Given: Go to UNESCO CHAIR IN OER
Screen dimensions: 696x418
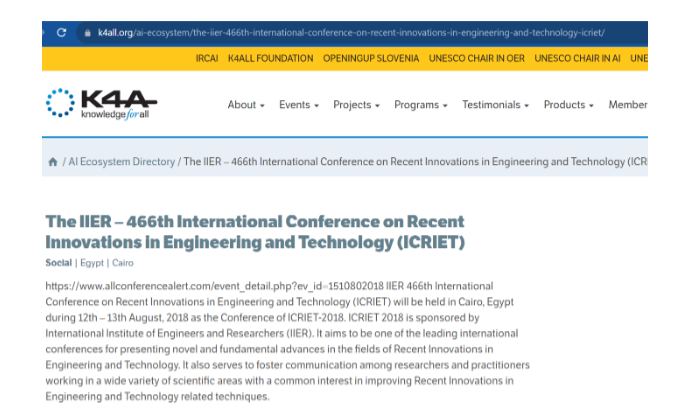Looking at the screenshot, I should 476,59.
